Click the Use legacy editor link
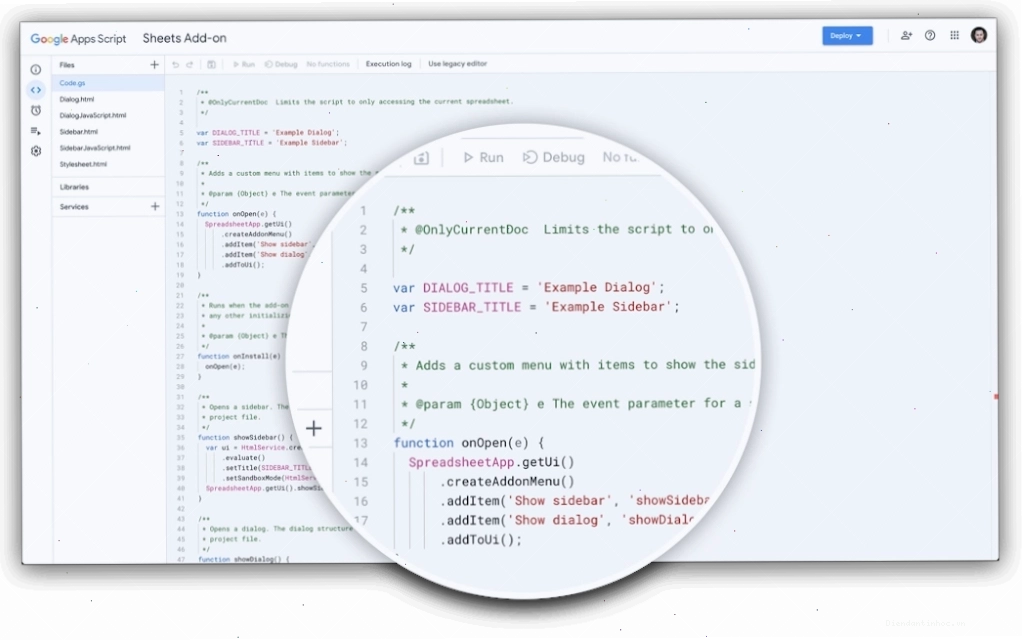 [x=458, y=64]
